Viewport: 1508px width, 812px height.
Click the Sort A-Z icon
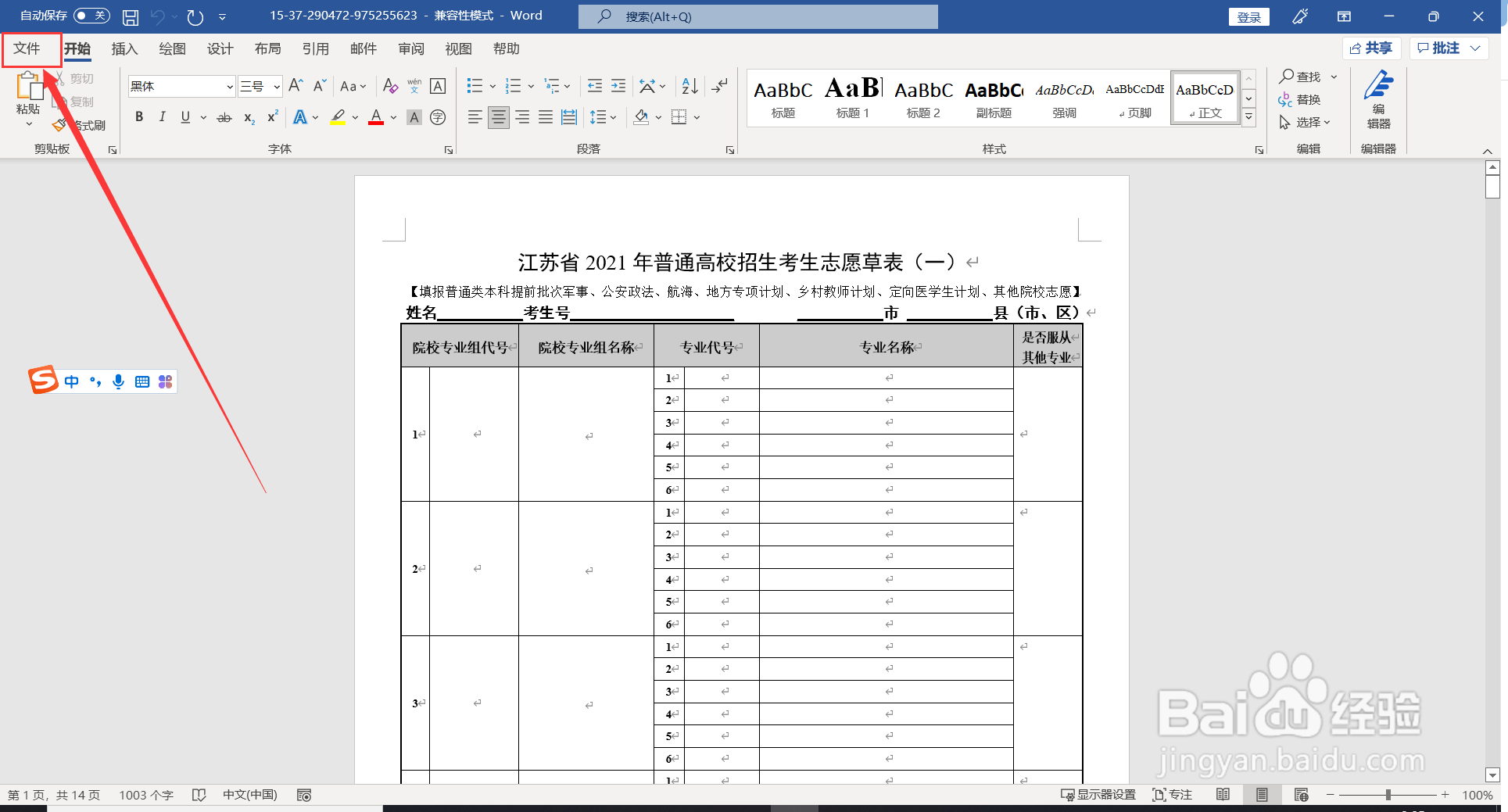click(x=690, y=85)
